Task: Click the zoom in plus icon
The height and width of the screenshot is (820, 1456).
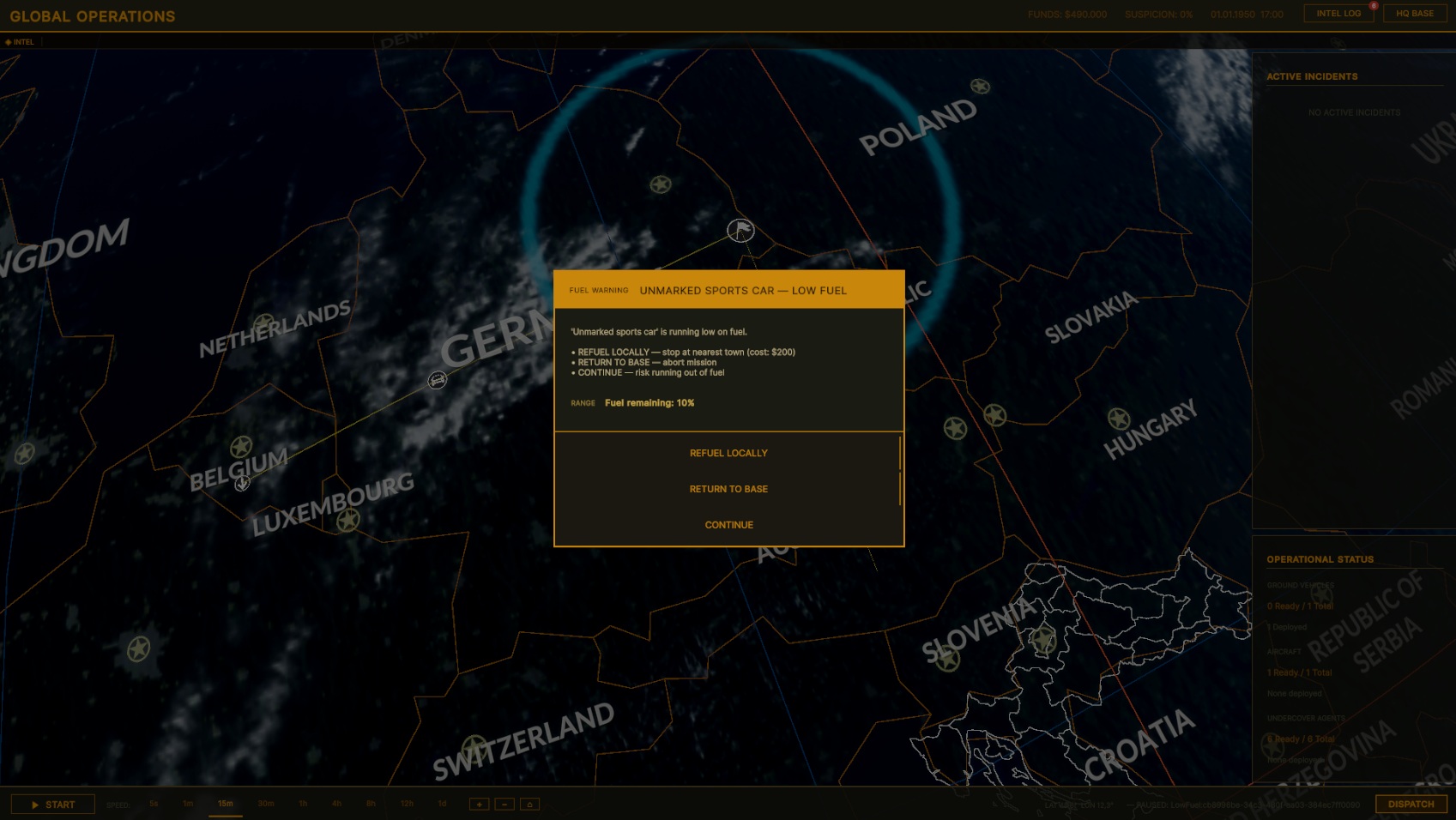Action: (478, 804)
